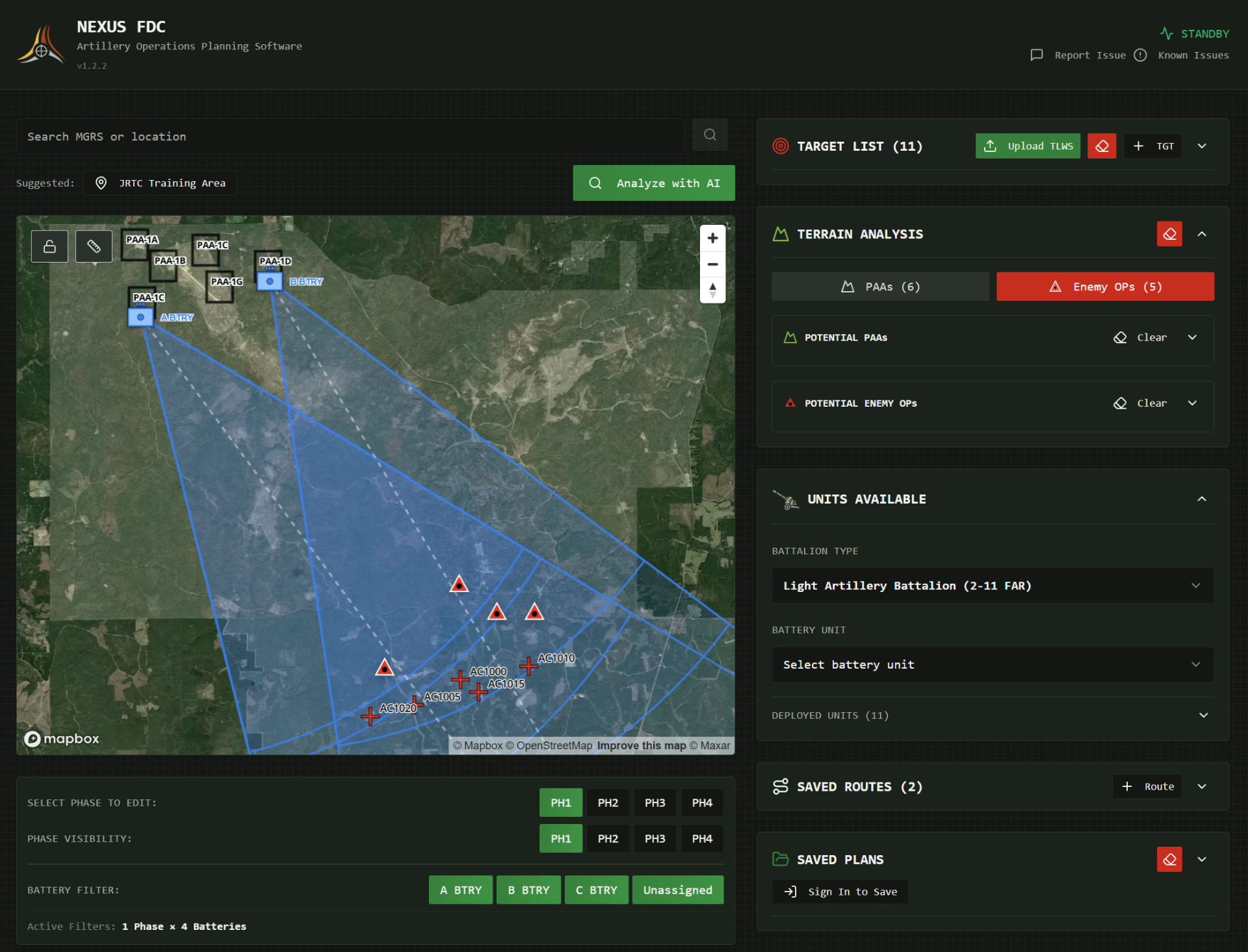Screen dimensions: 1248x952
Task: Click the Search MGRS or location field
Action: [x=351, y=136]
